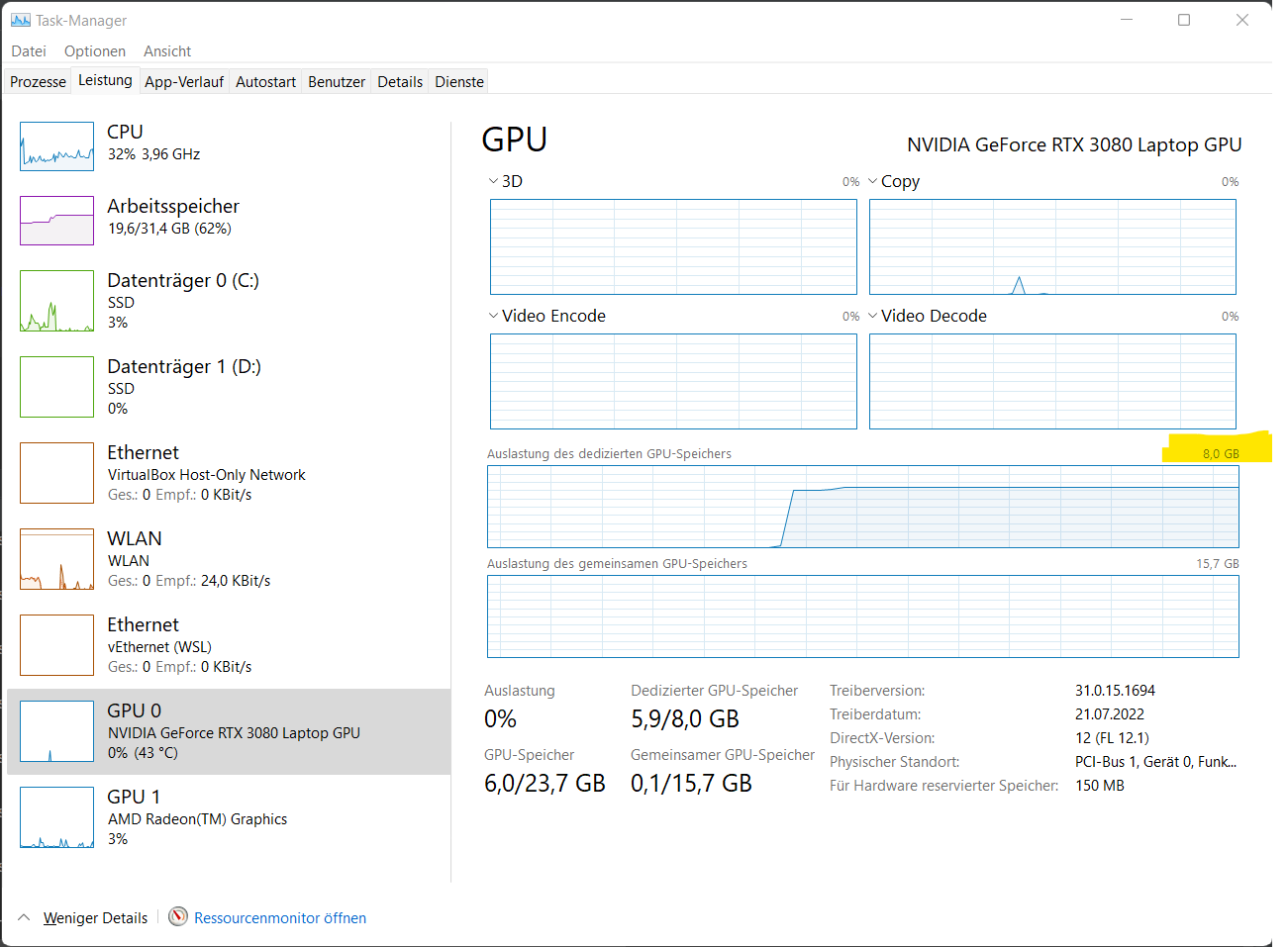The height and width of the screenshot is (947, 1288).
Task: Click the Weniger Details collapse arrow
Action: (x=25, y=917)
